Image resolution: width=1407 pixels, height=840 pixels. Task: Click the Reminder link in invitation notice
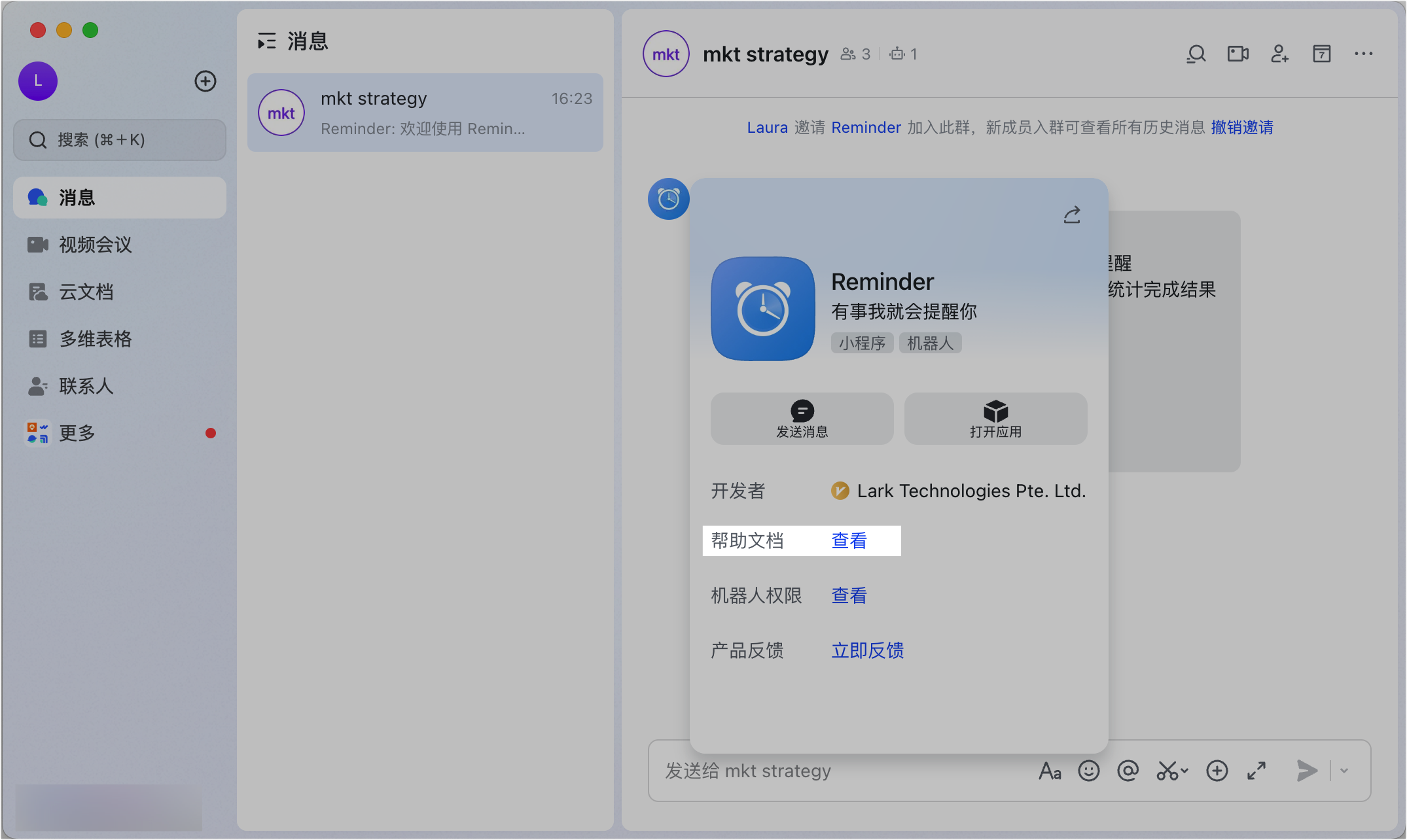866,128
